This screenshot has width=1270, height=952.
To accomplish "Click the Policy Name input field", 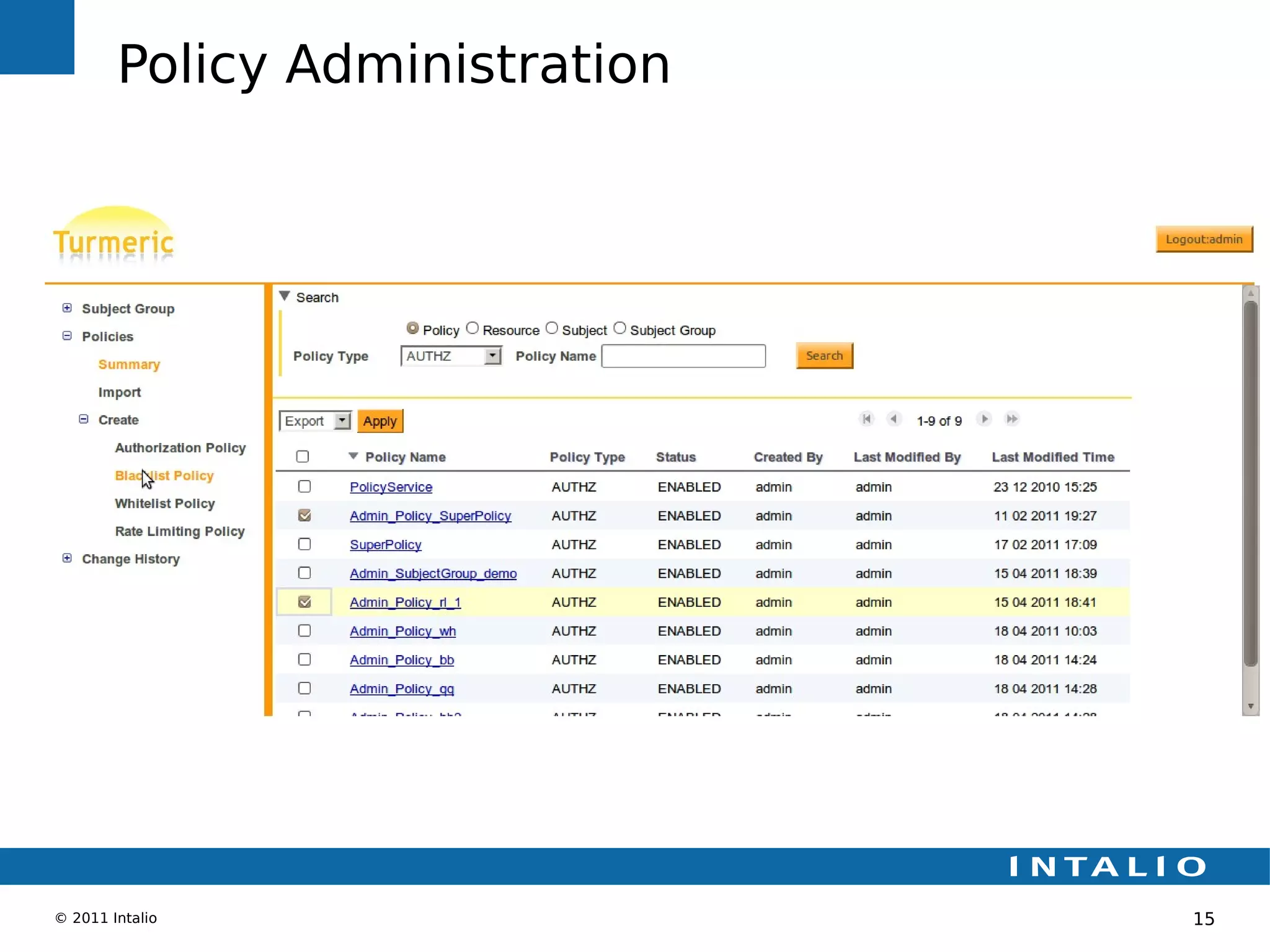I will [x=683, y=356].
